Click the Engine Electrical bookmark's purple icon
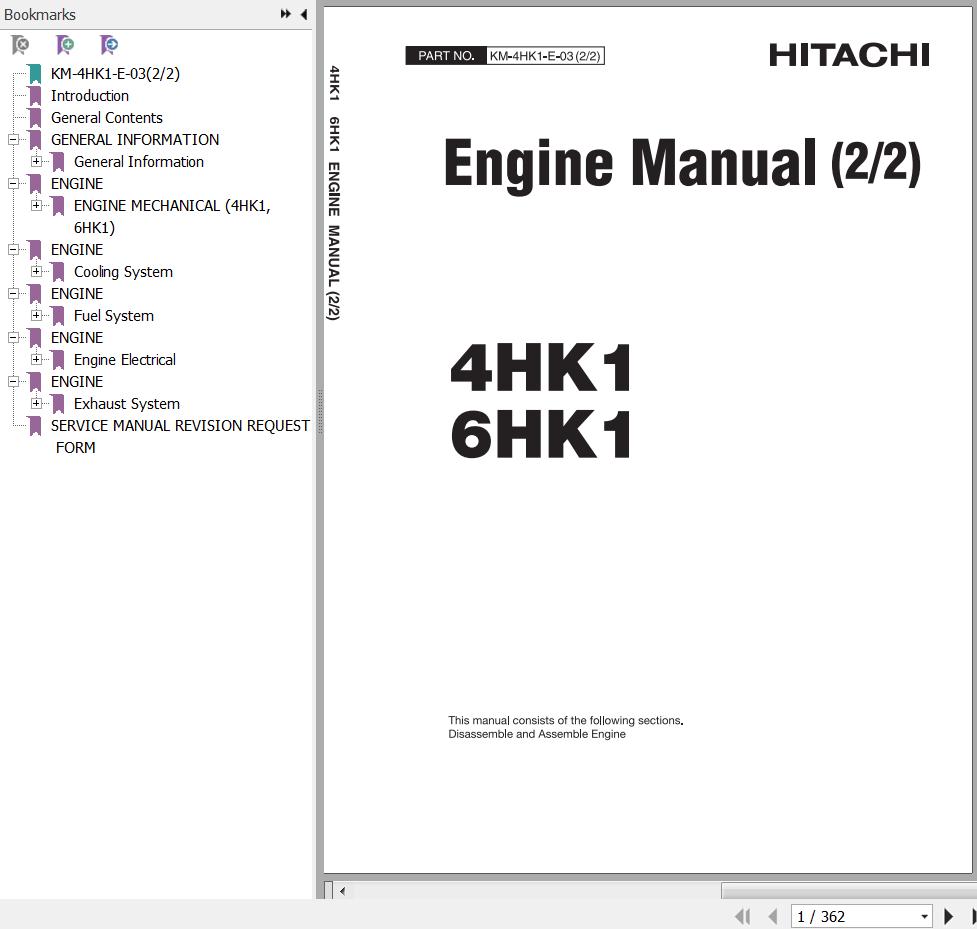Viewport: 977px width, 929px height. coord(58,360)
